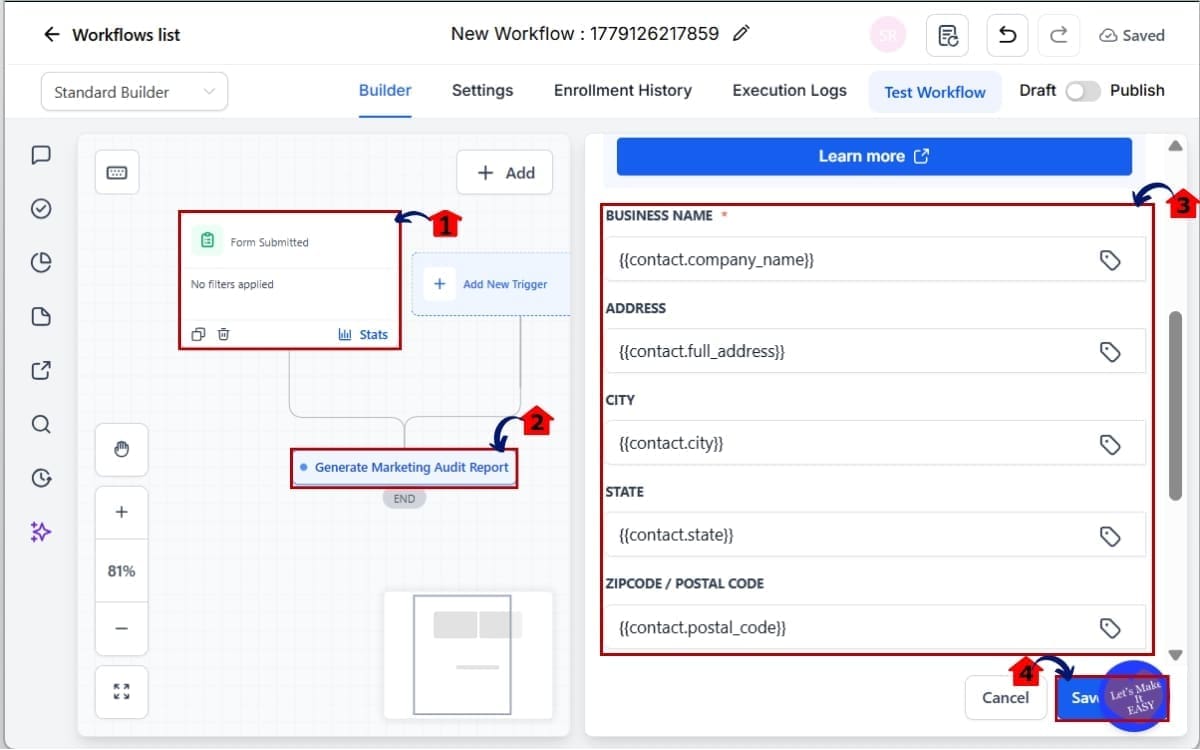Switch to the Settings tab

[482, 90]
